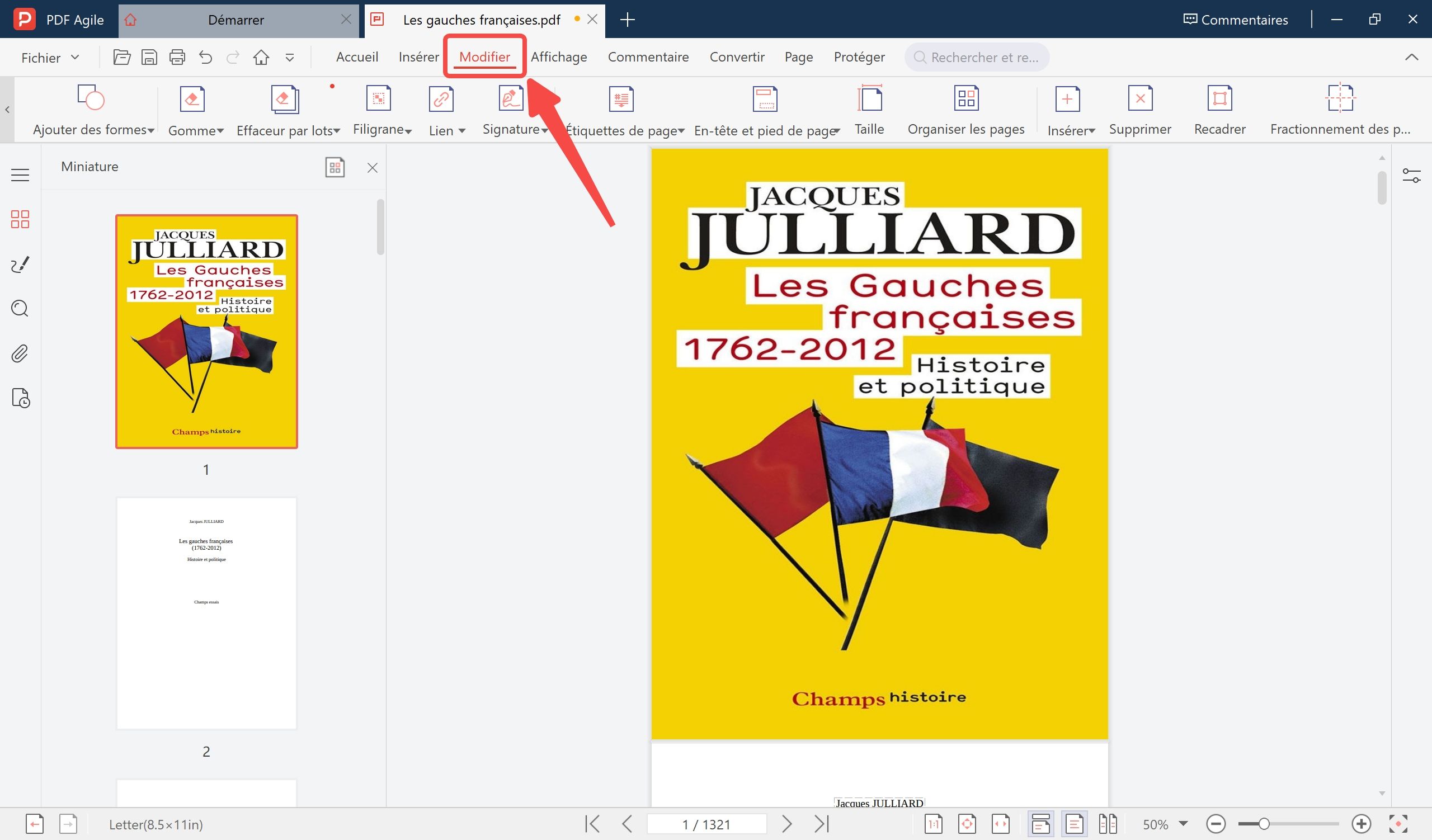This screenshot has width=1432, height=840.
Task: Open the signatures panel in sidebar
Action: click(20, 264)
